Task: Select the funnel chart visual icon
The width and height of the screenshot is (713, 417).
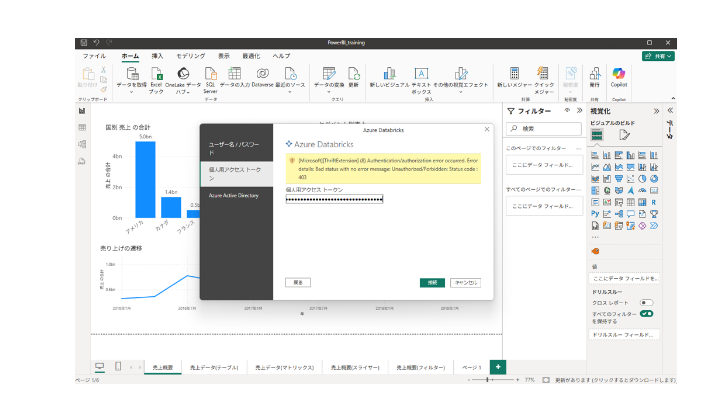Action: click(x=618, y=179)
